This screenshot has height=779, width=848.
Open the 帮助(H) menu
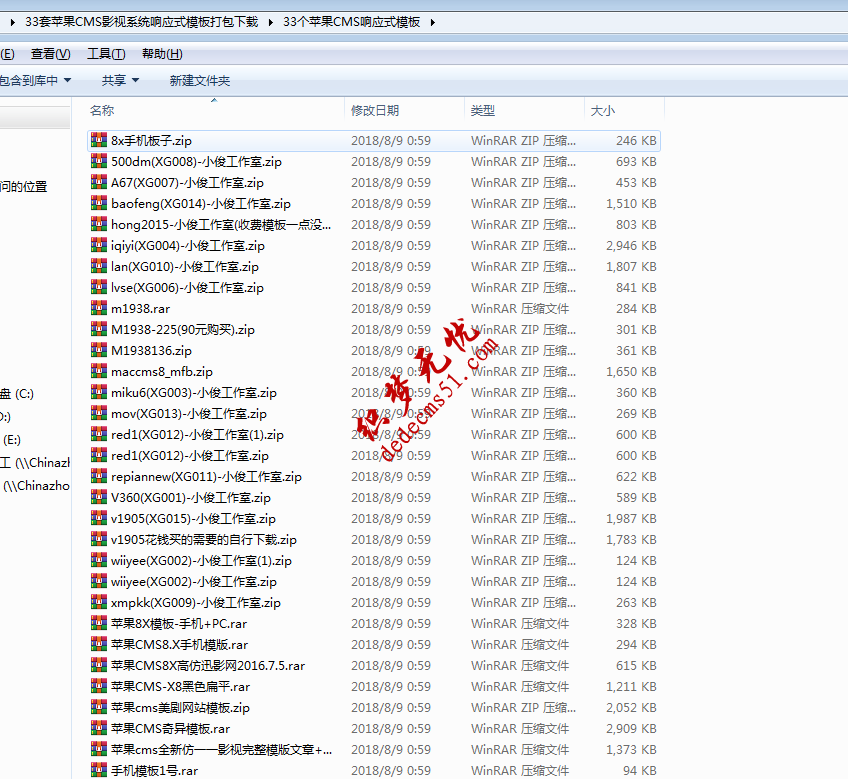pyautogui.click(x=162, y=54)
